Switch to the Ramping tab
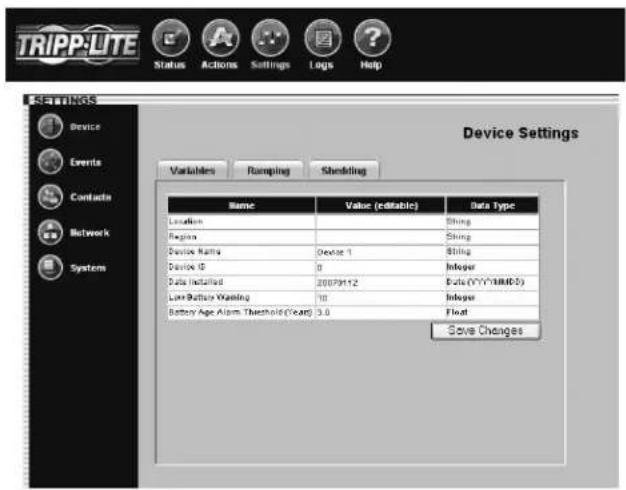 [268, 171]
